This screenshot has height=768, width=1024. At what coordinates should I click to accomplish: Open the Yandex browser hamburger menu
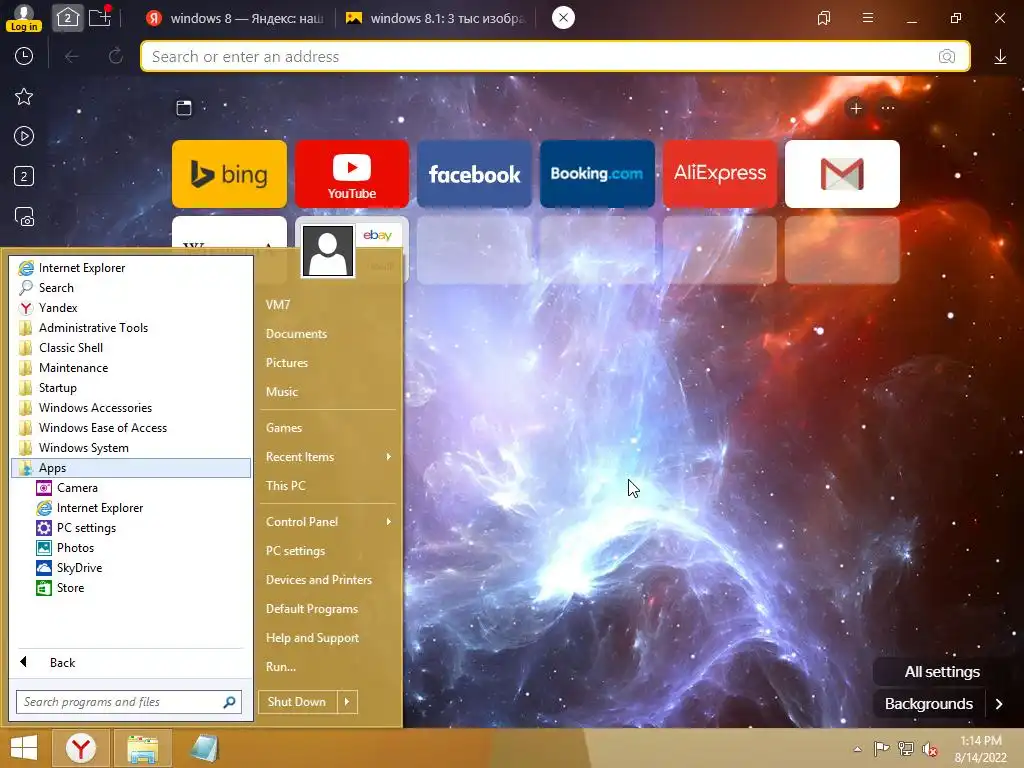[x=867, y=18]
